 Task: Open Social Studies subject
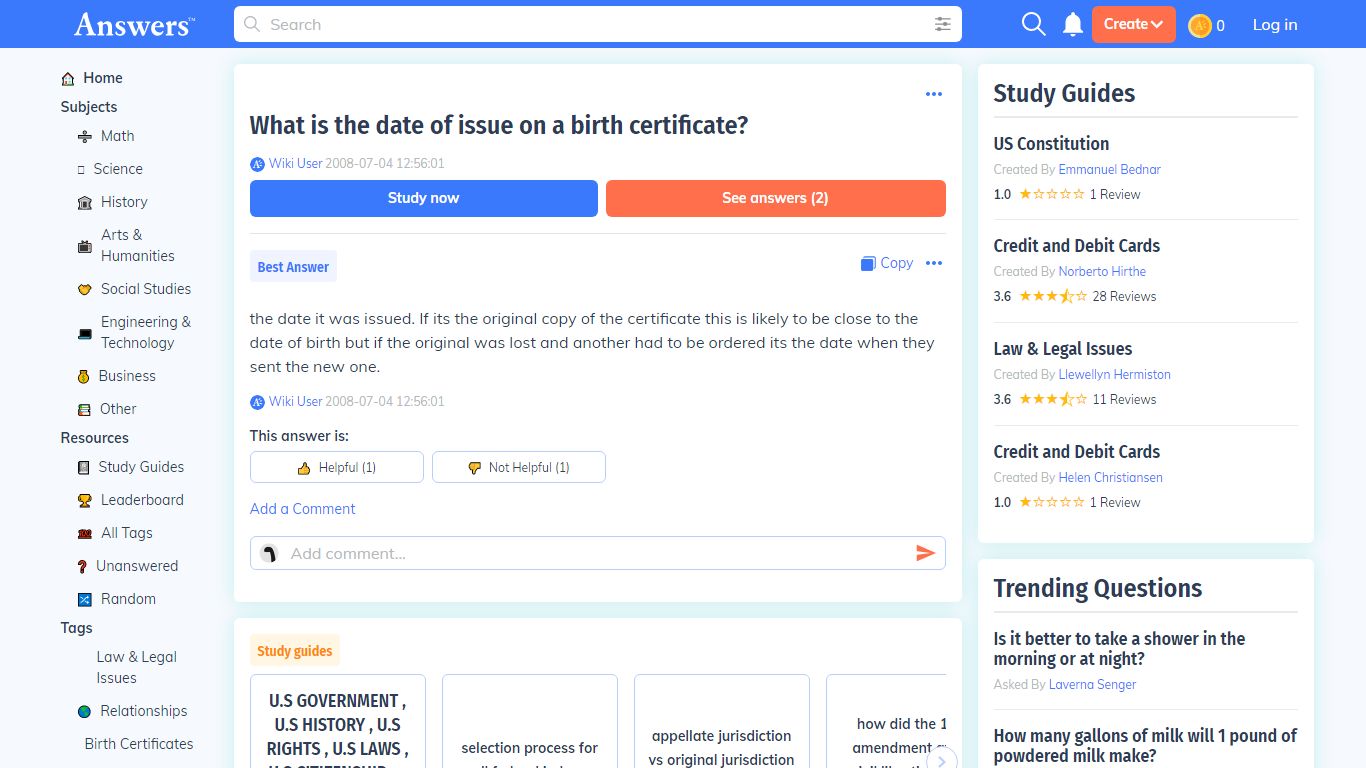pyautogui.click(x=146, y=289)
